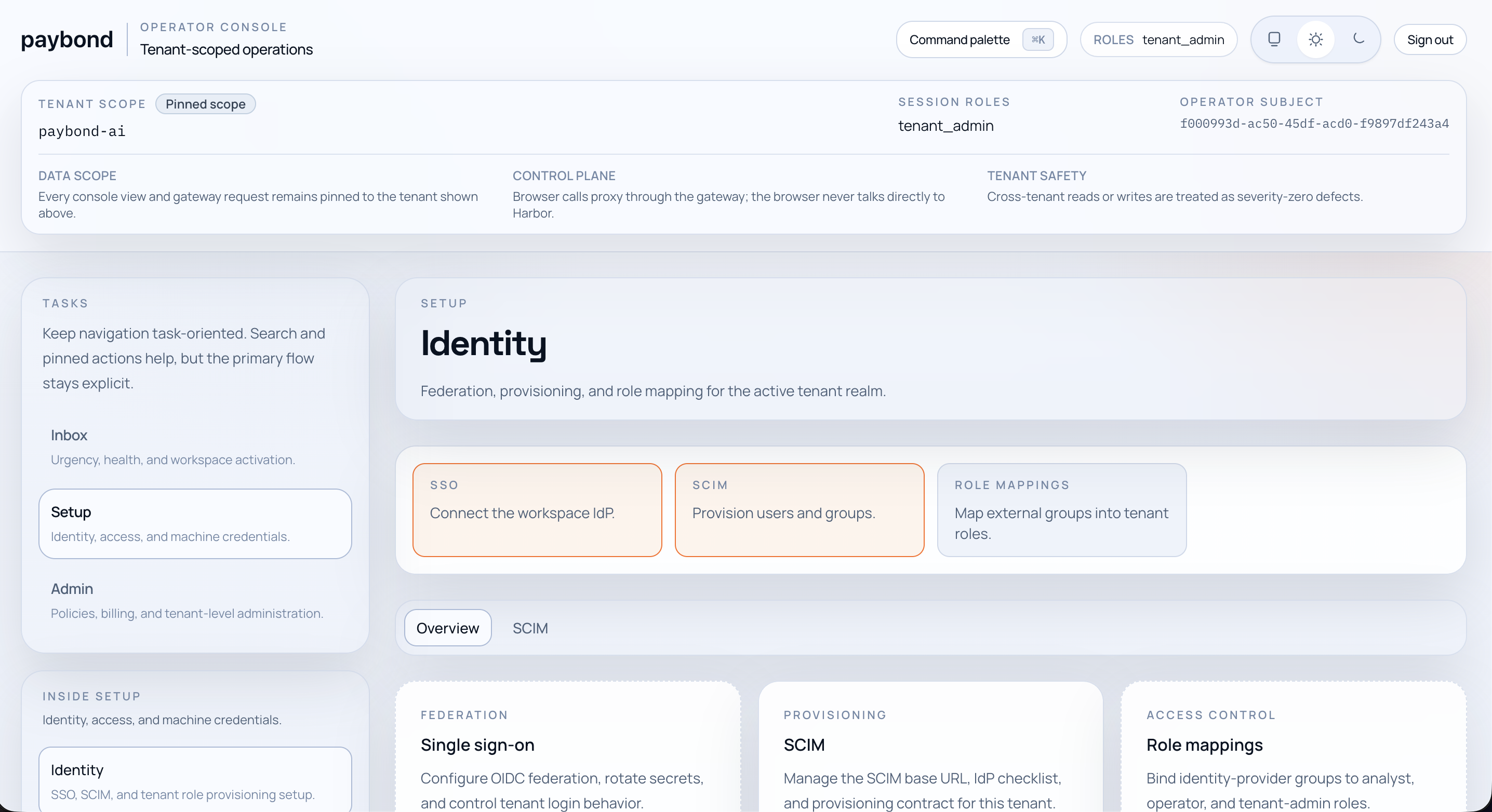This screenshot has height=812, width=1492.
Task: Open the Command palette
Action: coord(959,39)
